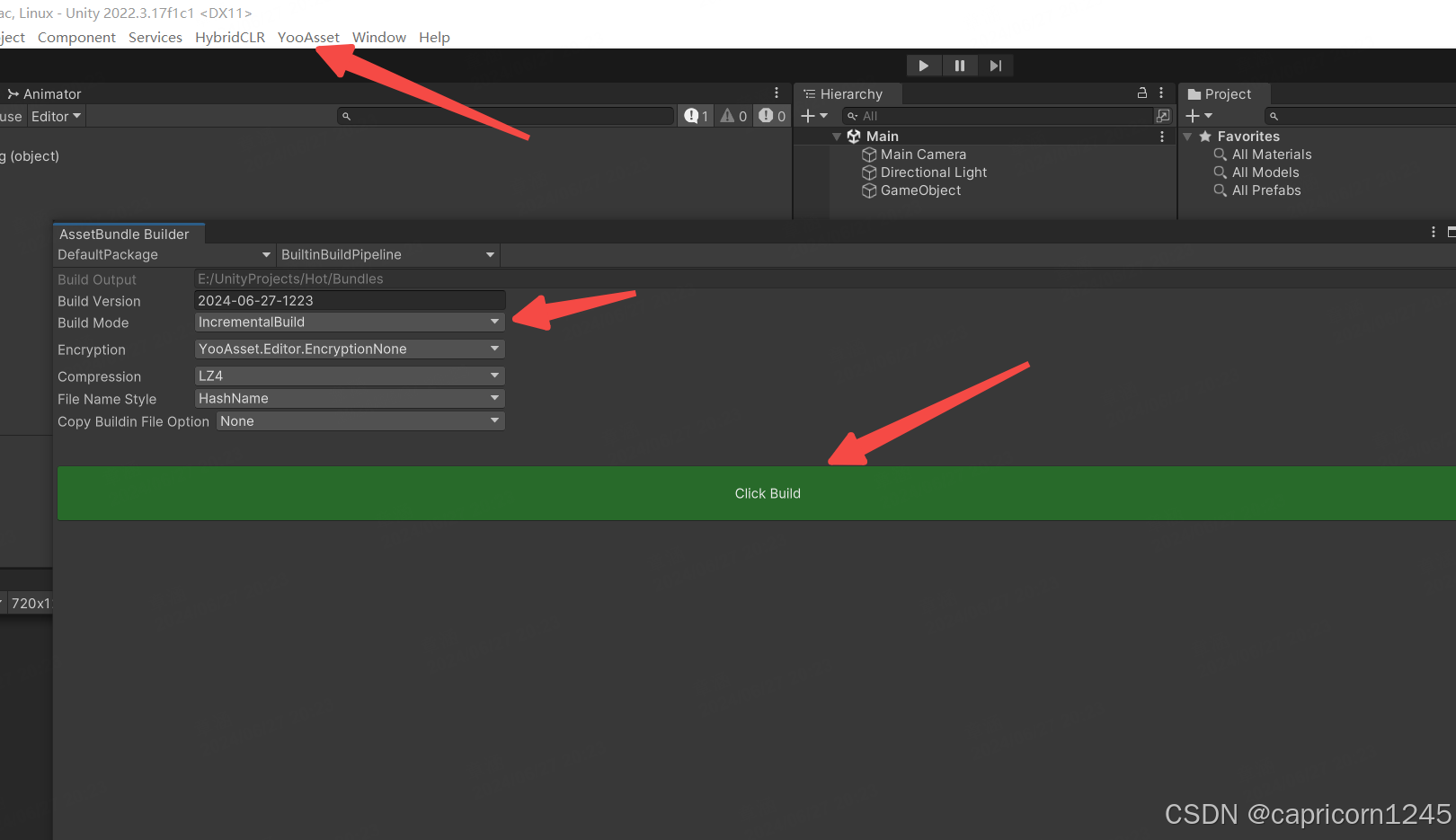Screen dimensions: 1456x840
Task: Select All Materials in Favorites
Action: [x=1272, y=155]
